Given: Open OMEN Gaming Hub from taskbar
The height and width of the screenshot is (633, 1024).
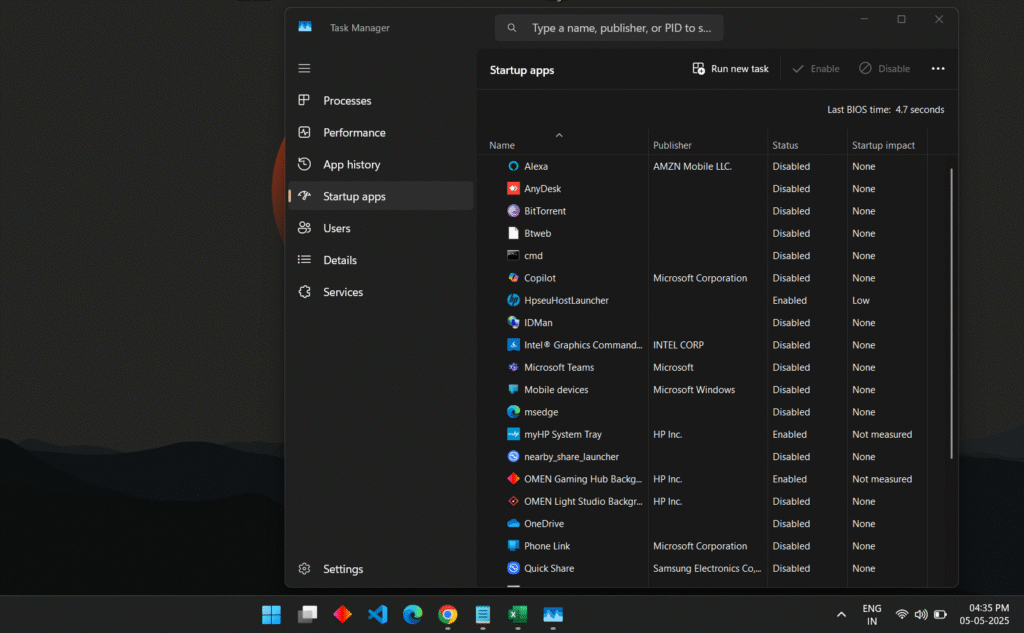Looking at the screenshot, I should (342, 614).
